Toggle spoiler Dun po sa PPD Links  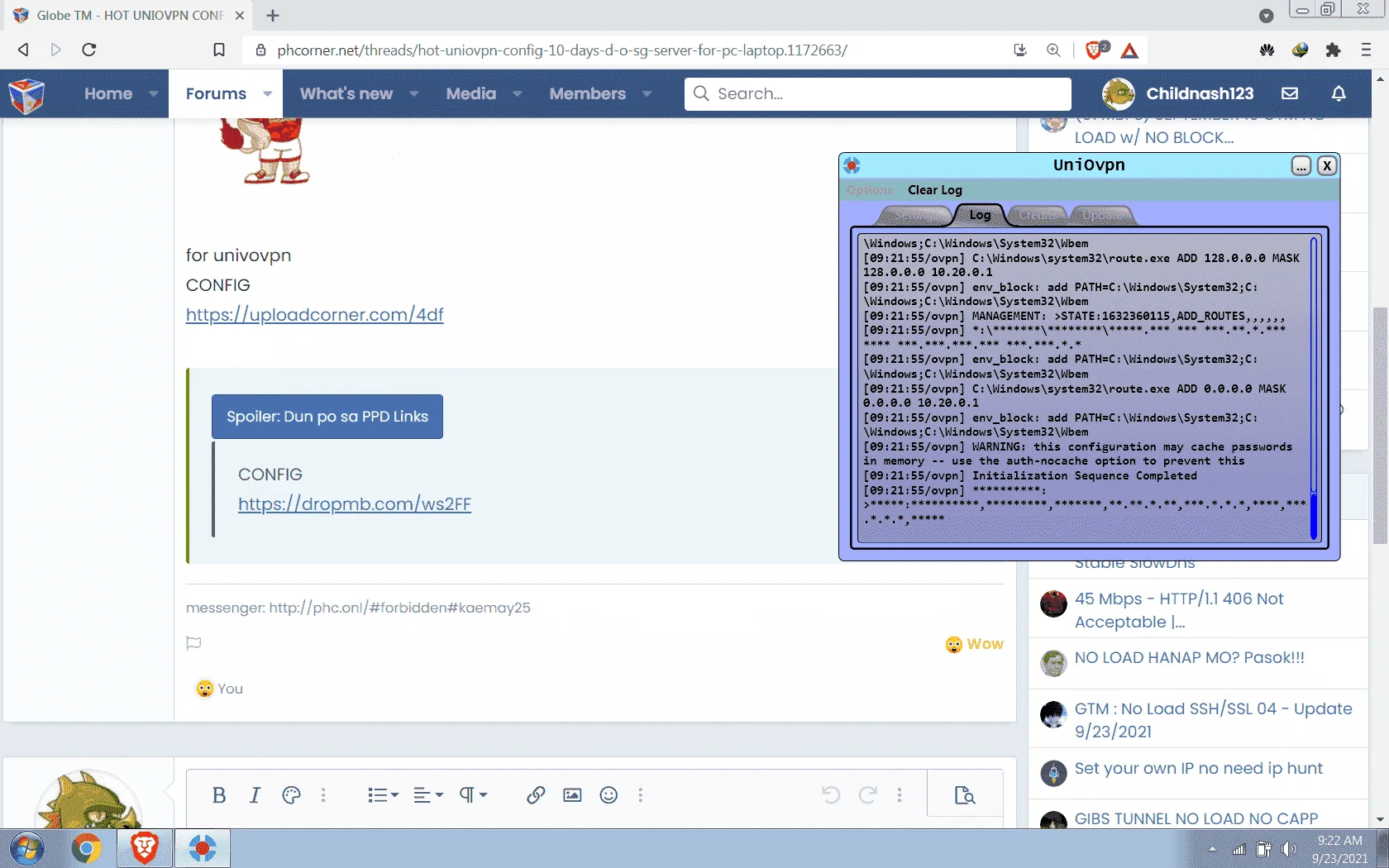327,417
